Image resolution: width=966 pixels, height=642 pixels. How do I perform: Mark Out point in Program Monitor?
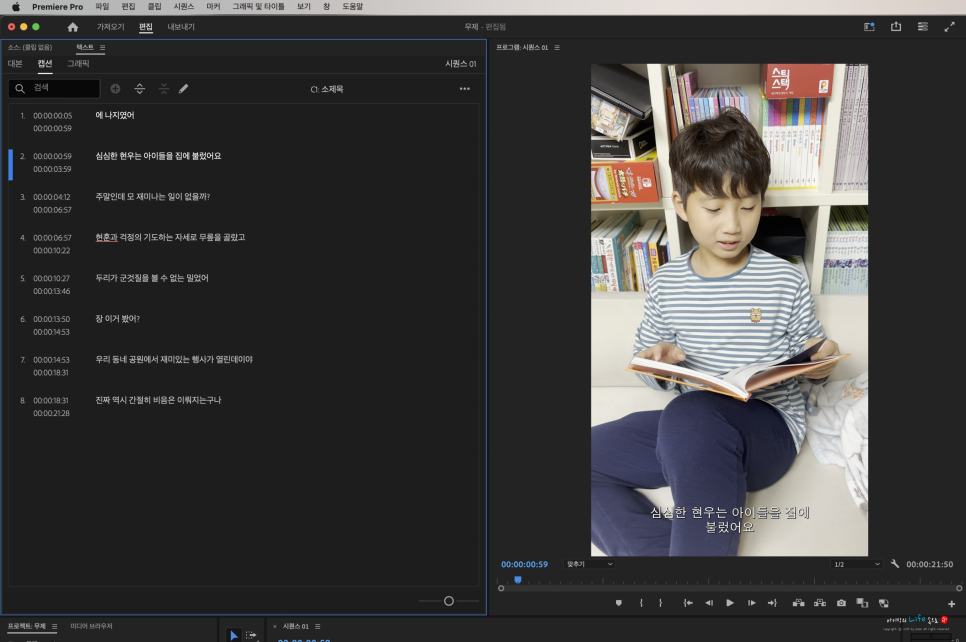(x=660, y=603)
